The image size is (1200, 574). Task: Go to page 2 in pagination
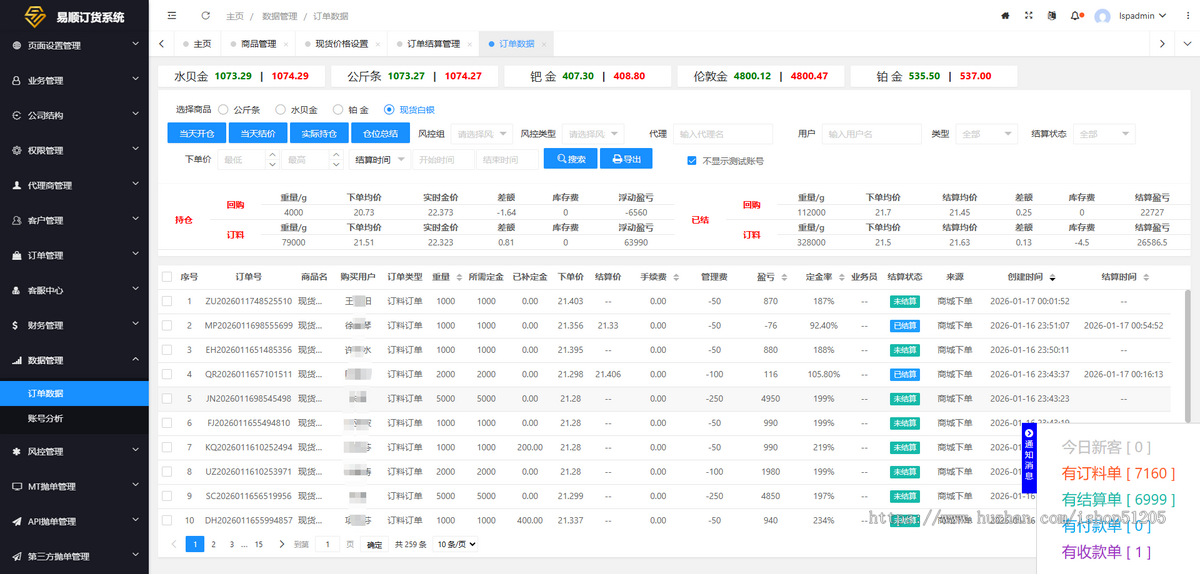213,544
